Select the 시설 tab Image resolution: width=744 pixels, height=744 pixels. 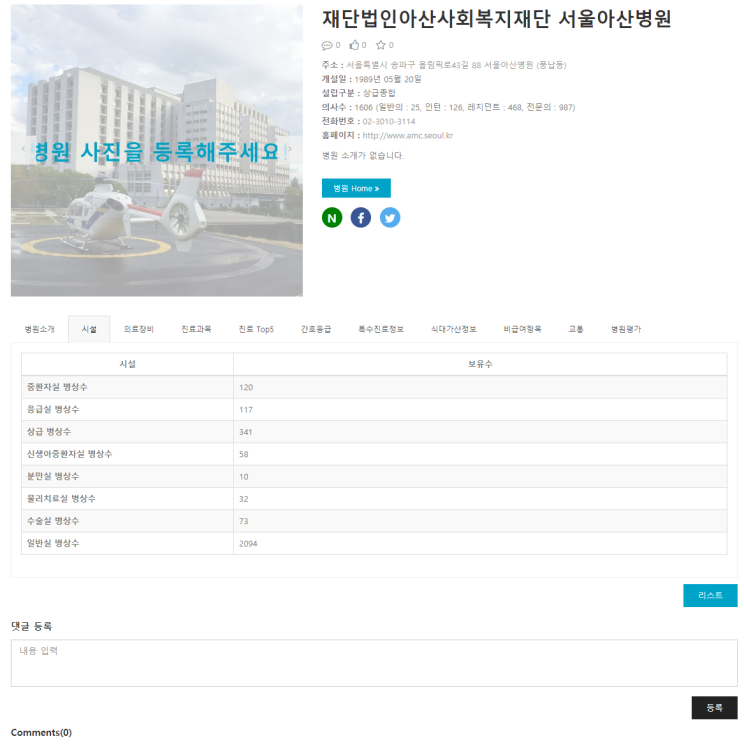[89, 329]
